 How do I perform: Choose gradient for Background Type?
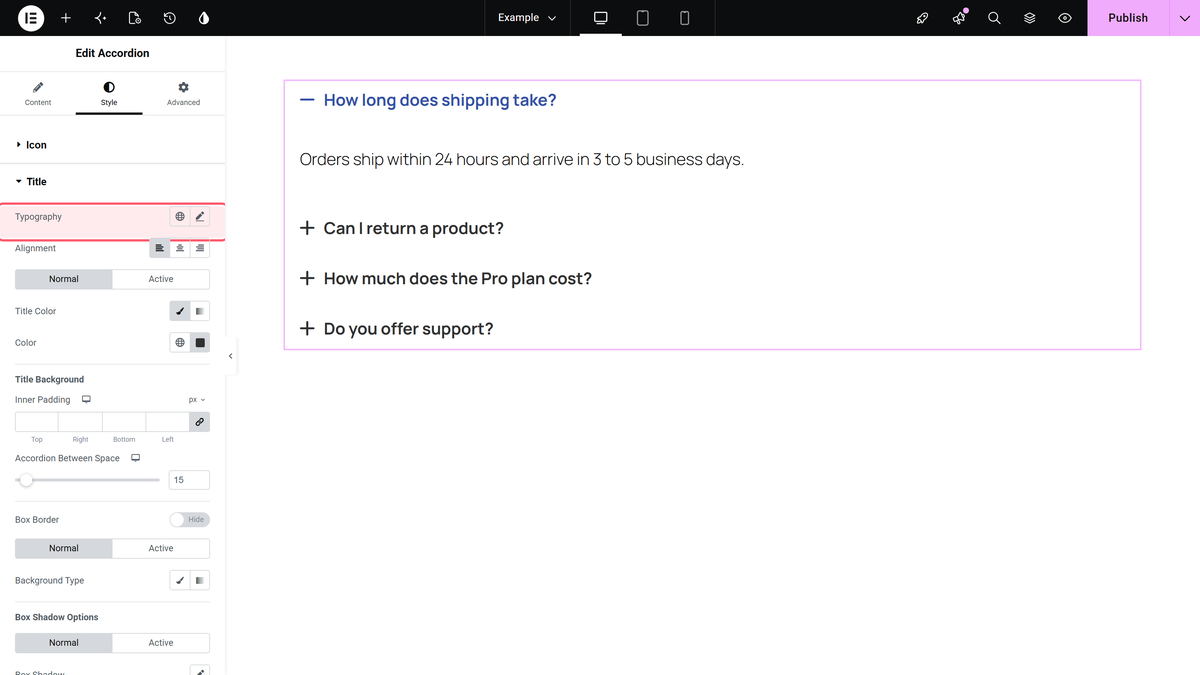click(x=200, y=580)
